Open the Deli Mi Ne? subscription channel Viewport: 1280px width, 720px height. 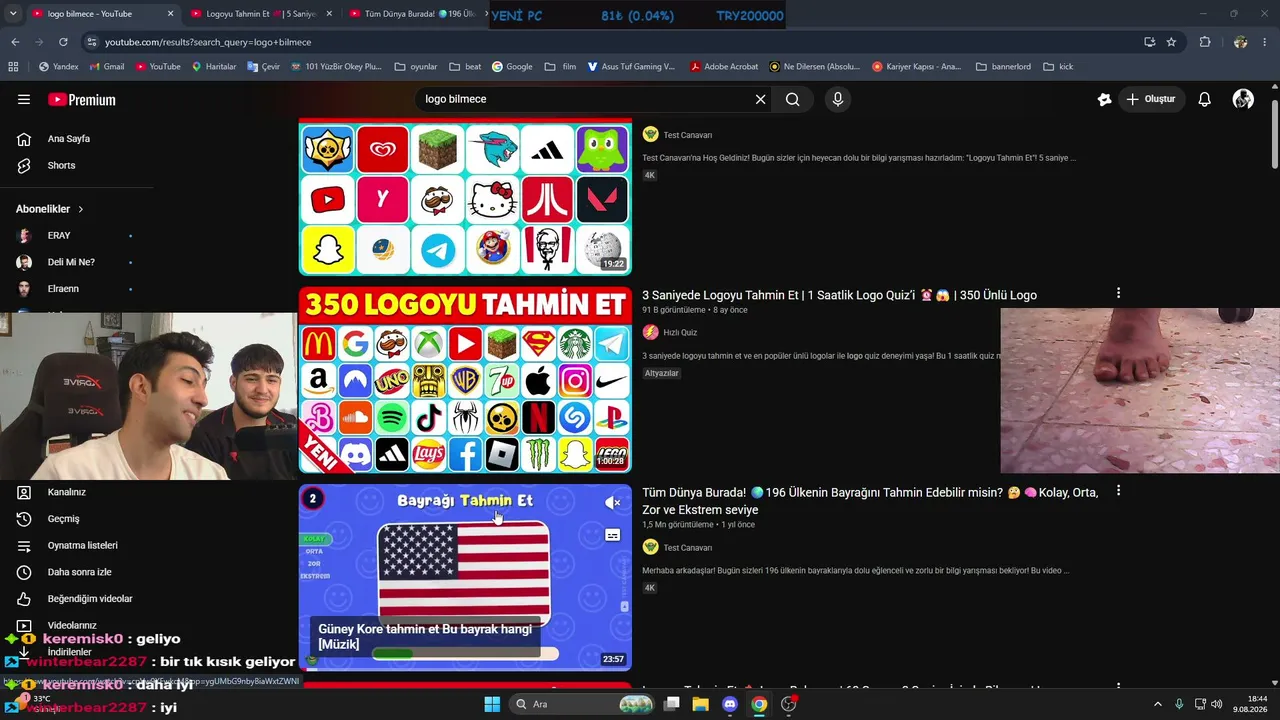coord(71,262)
